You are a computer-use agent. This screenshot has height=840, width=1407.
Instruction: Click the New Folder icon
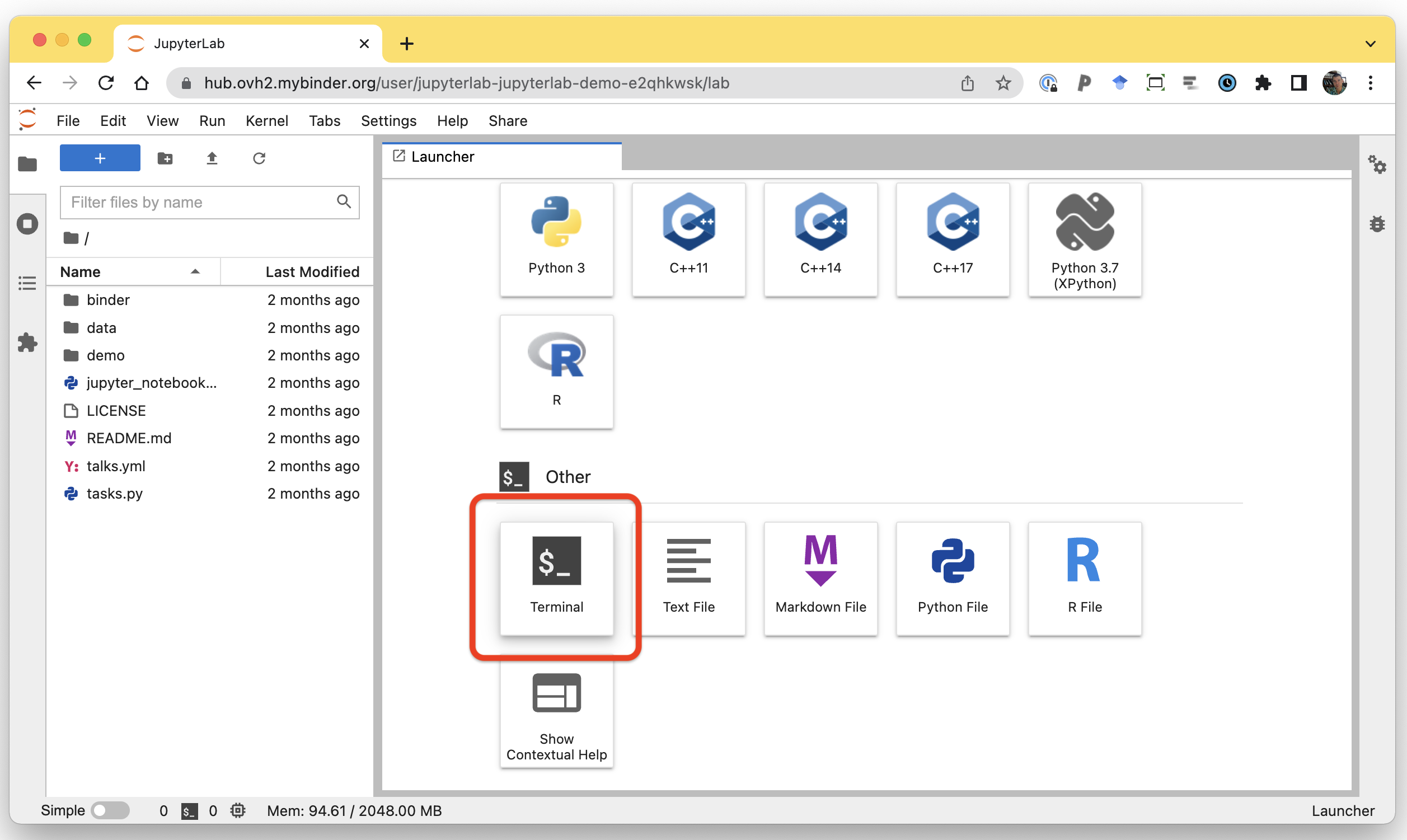click(x=165, y=158)
